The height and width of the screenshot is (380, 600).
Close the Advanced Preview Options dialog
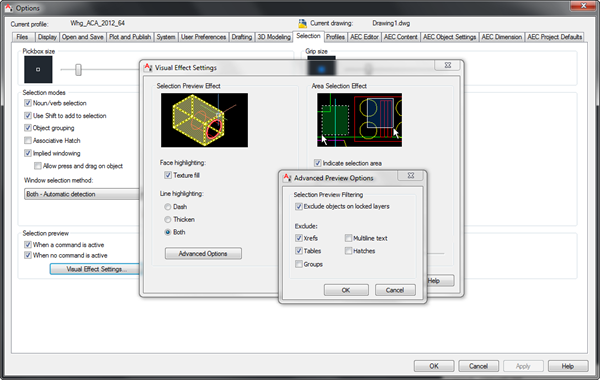coord(411,175)
